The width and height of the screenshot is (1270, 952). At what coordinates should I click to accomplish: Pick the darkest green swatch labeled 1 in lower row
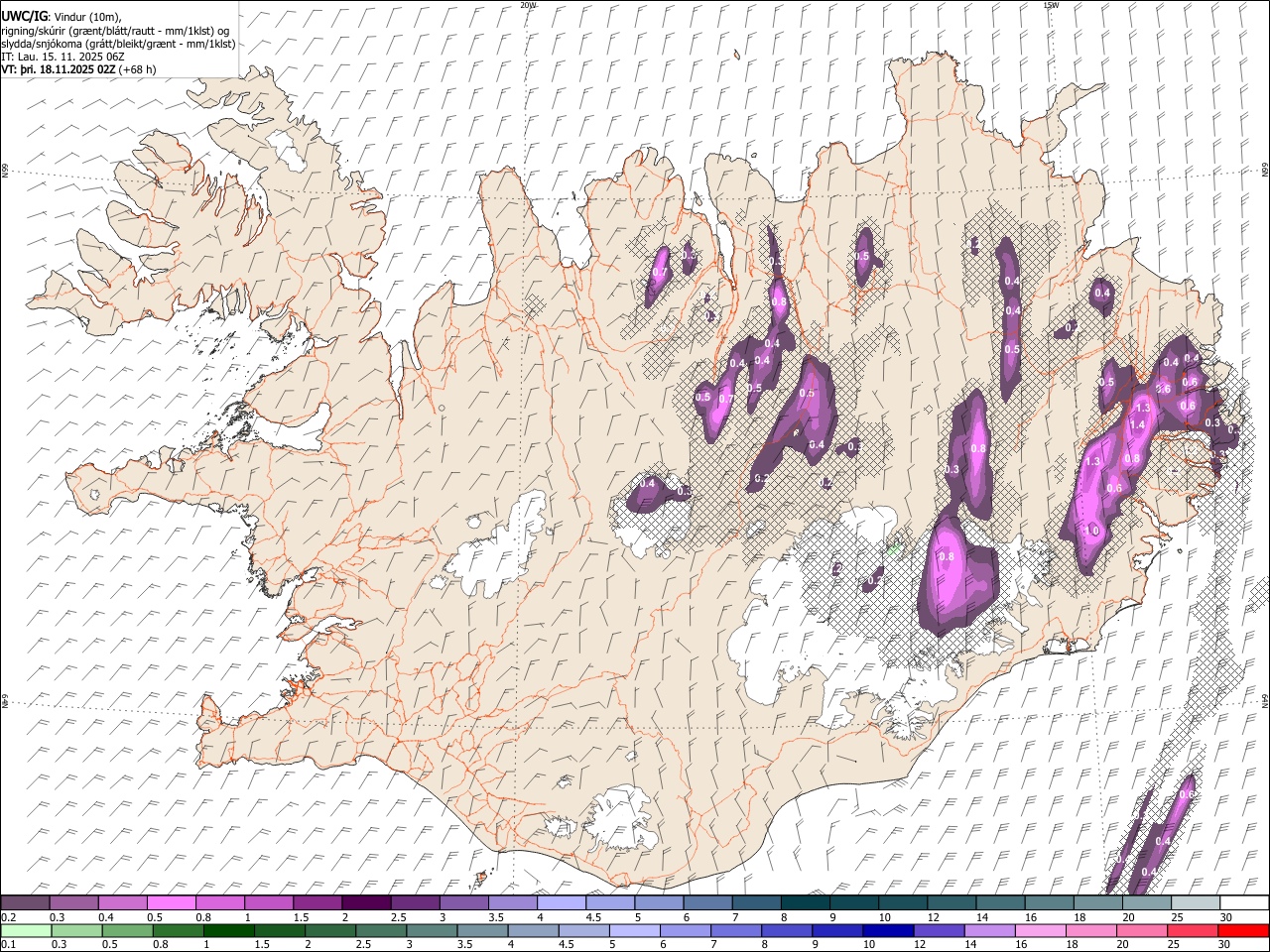point(228,930)
